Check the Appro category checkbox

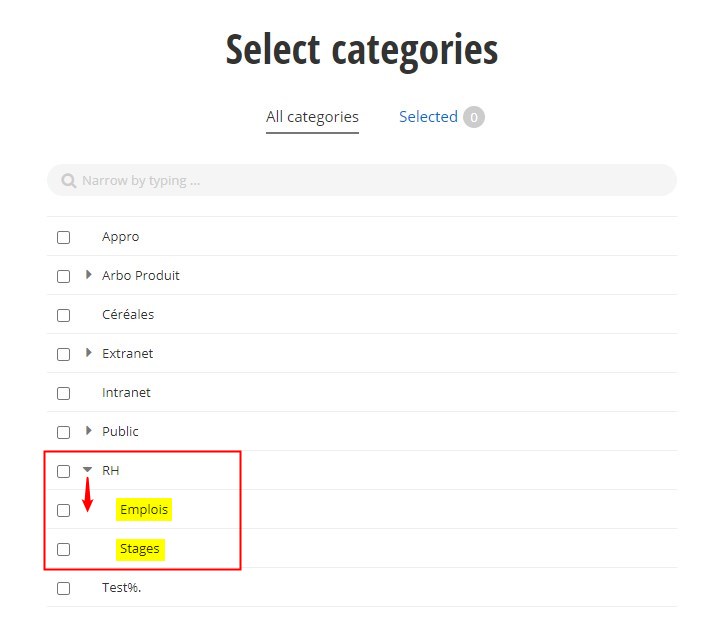pos(63,237)
